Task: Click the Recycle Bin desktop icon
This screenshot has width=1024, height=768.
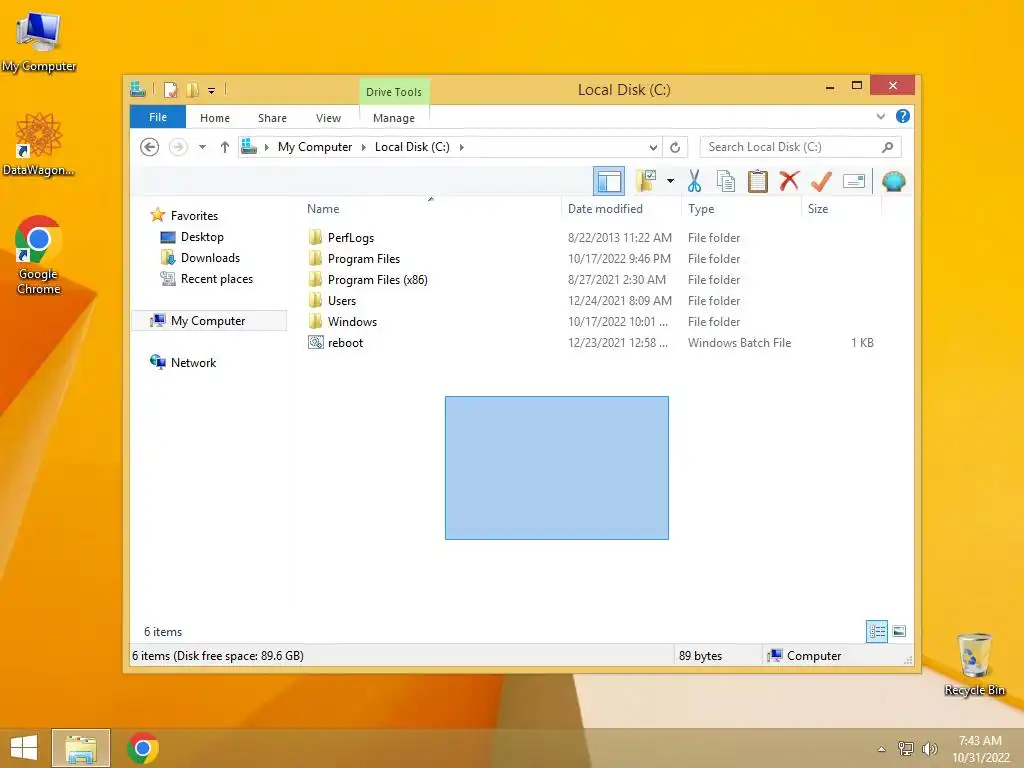Action: click(x=974, y=665)
